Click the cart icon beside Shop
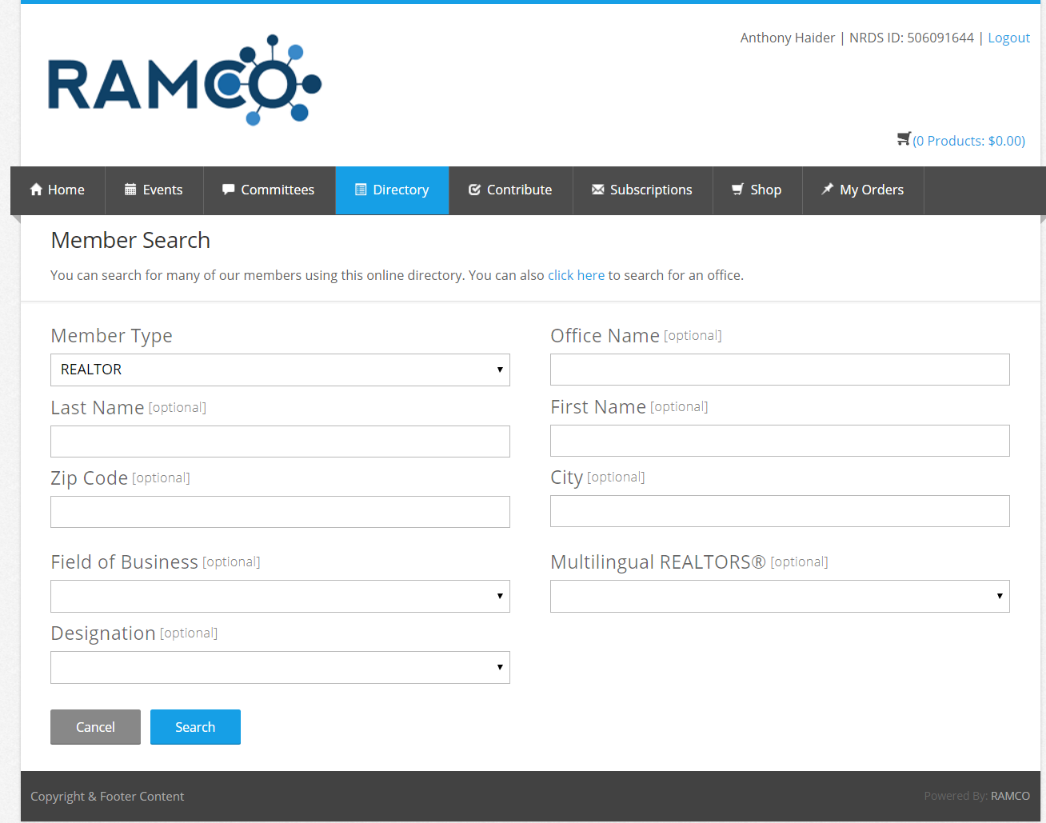Screen dimensions: 1046x823 coord(738,189)
